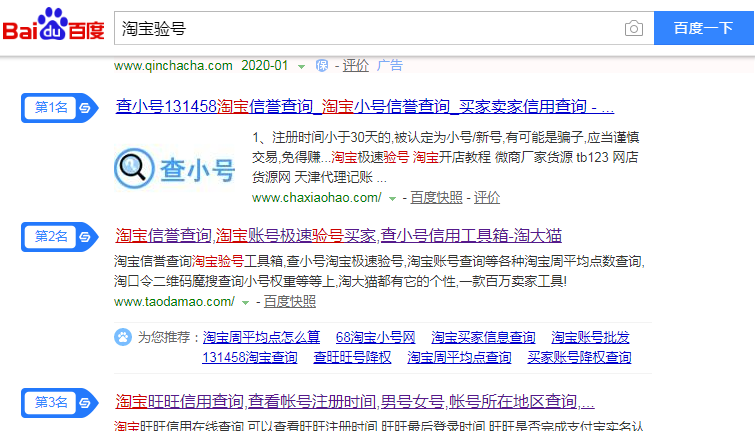Open www.qinchacha.com URL text
Screen dimensions: 755x431
tap(173, 65)
